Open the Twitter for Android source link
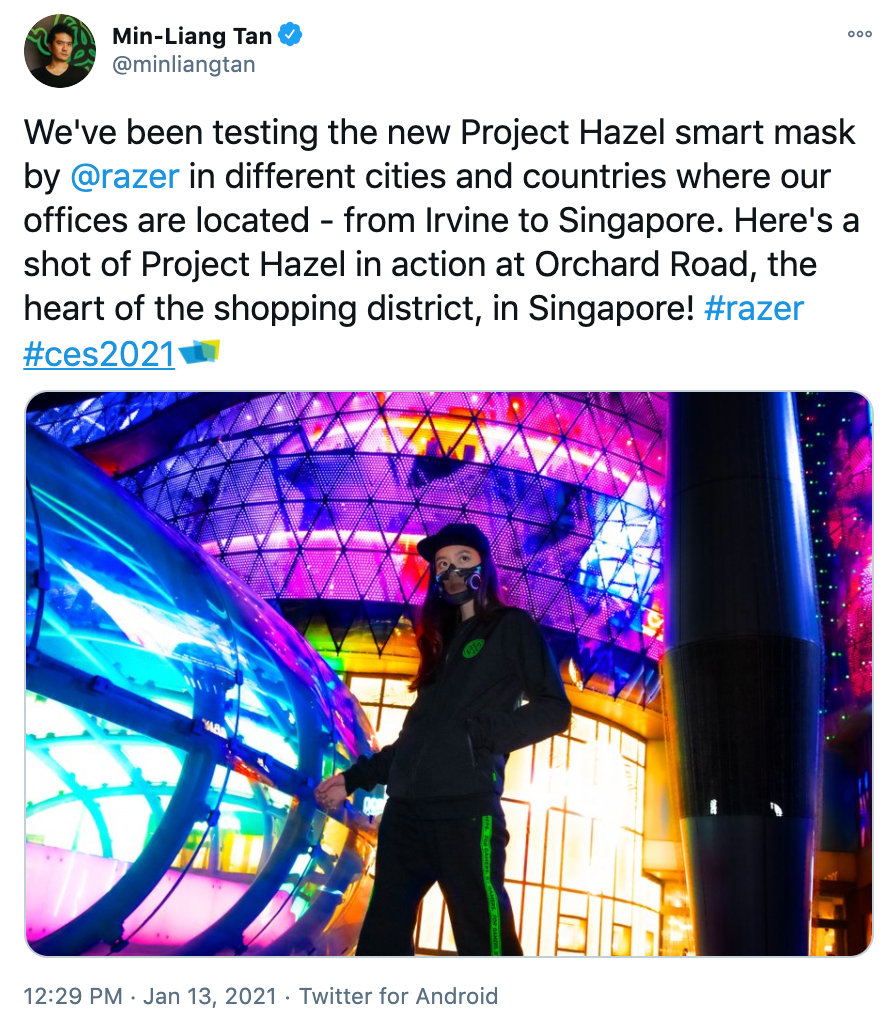This screenshot has height=1030, width=896. coord(399,996)
